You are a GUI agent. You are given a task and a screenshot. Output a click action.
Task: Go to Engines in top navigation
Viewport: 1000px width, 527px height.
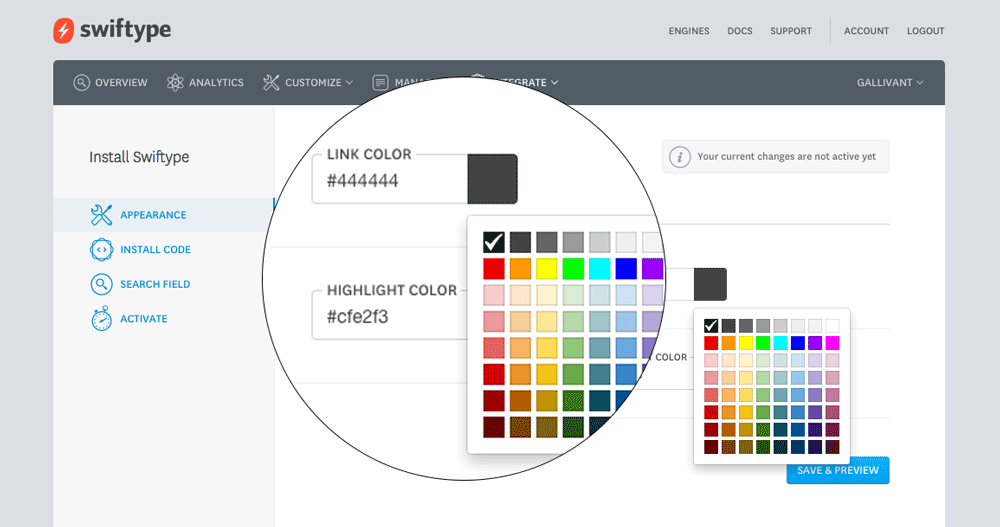point(689,31)
